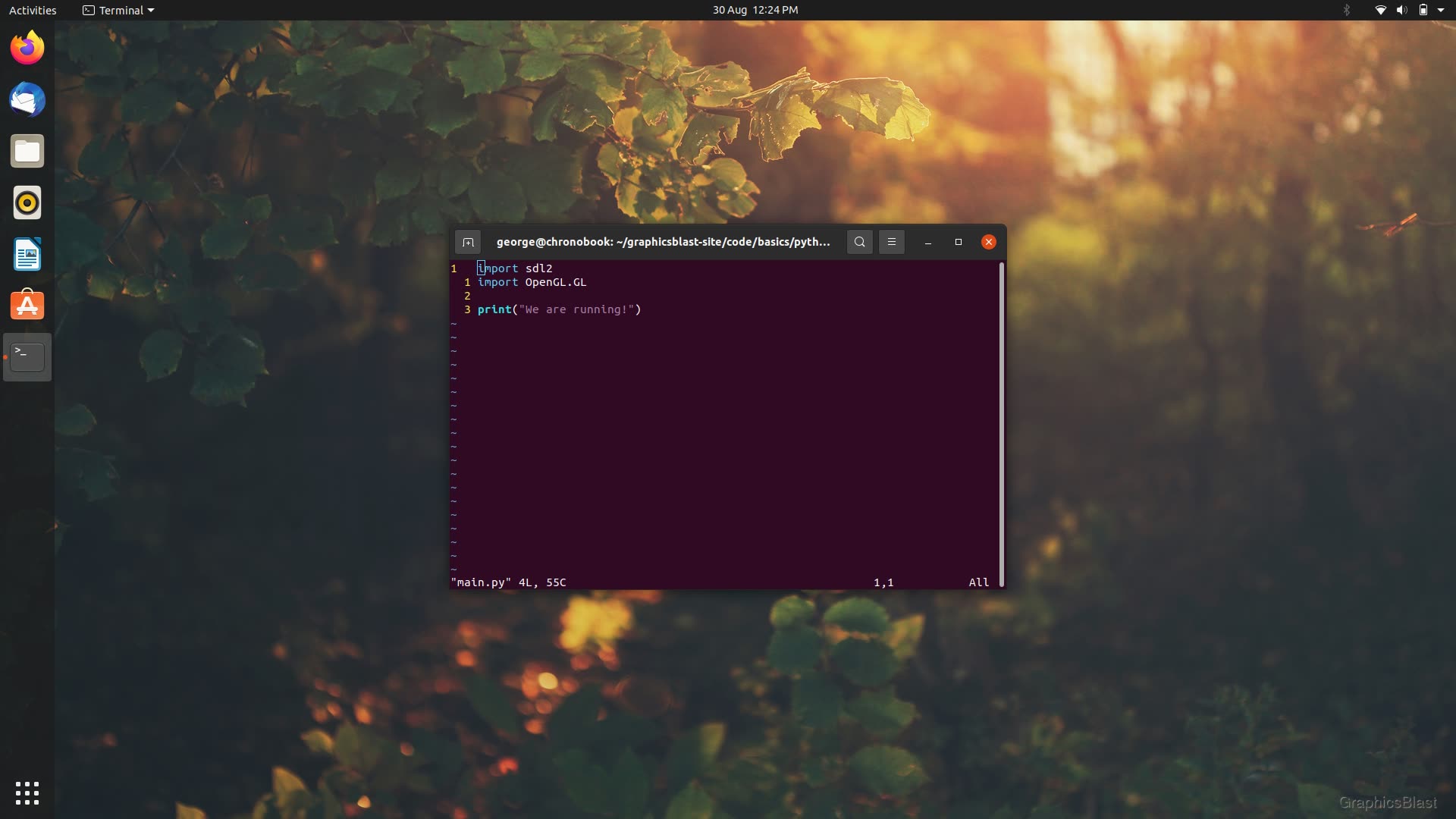This screenshot has height=819, width=1456.
Task: Launch Rhythmbox music player from the dock
Action: (x=27, y=202)
